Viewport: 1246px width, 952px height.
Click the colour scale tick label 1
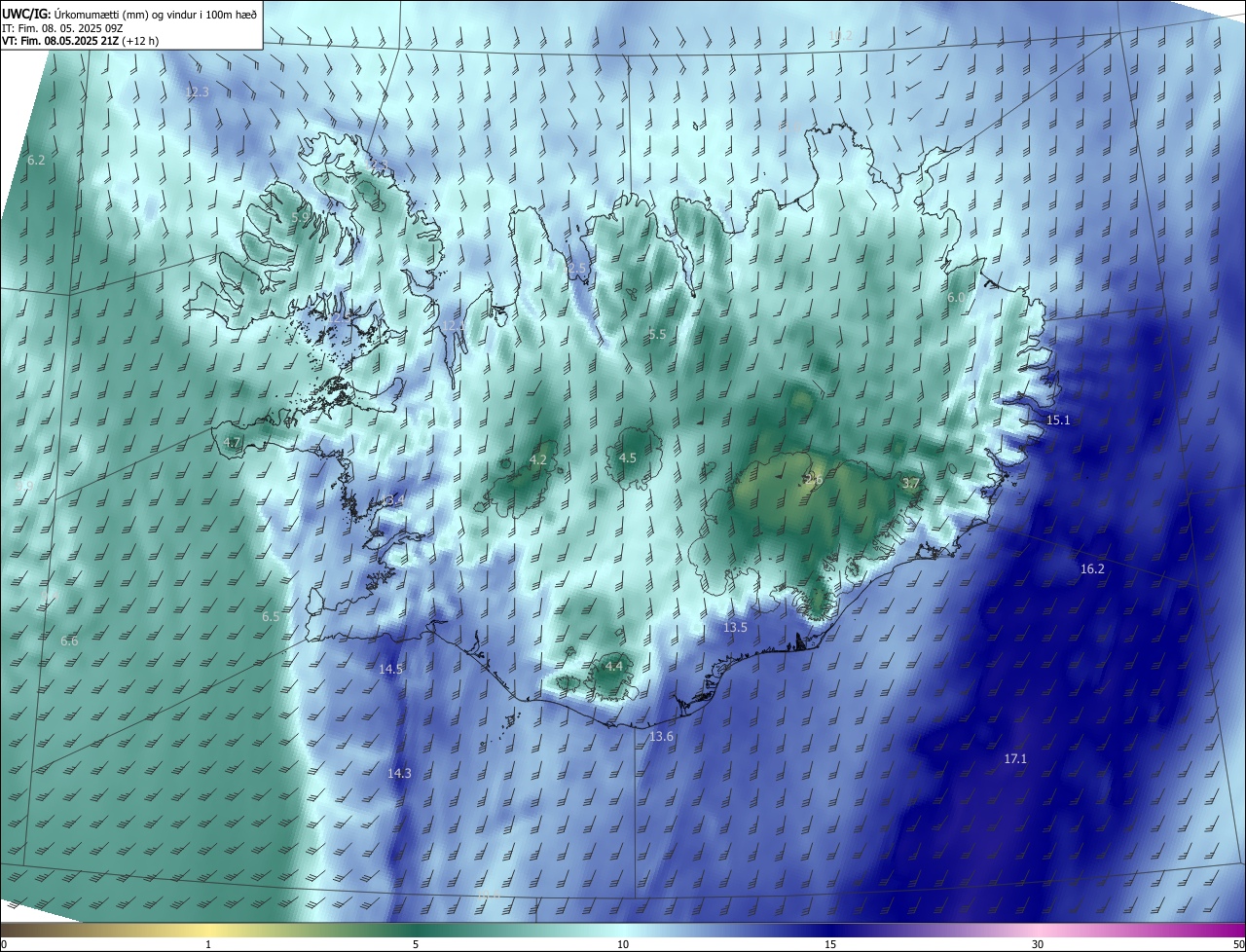[x=208, y=944]
